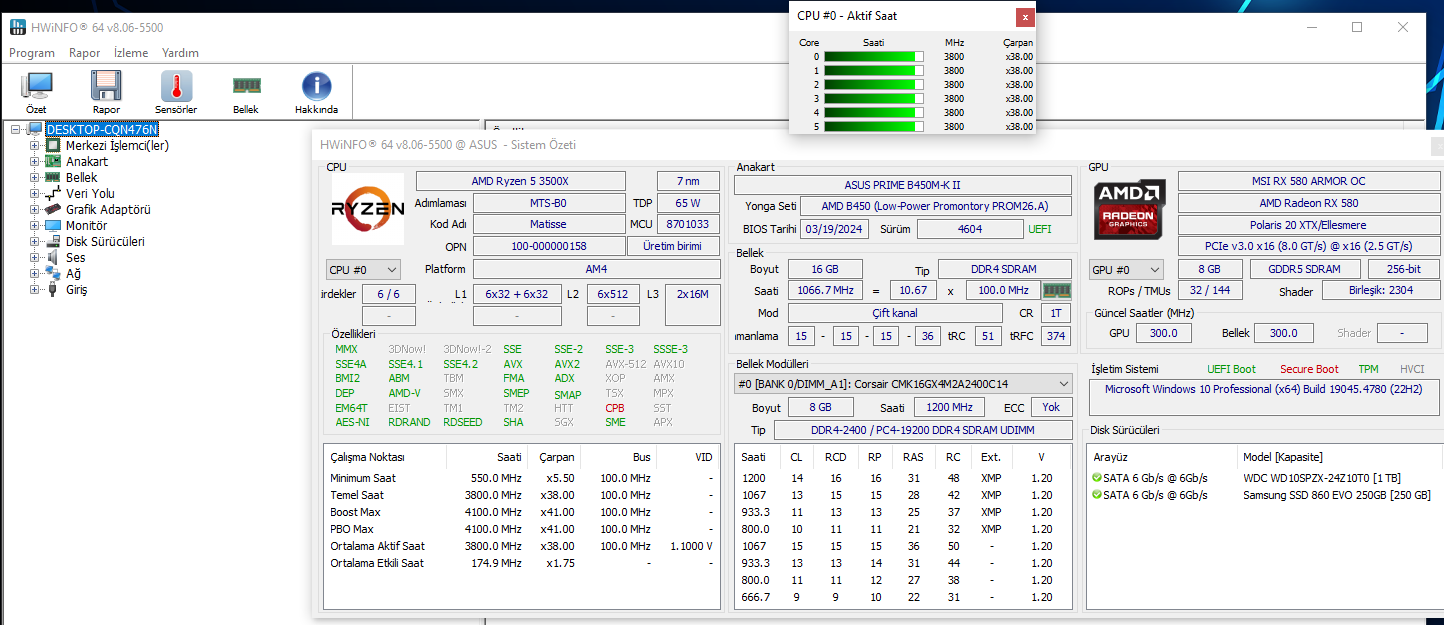Viewport: 1444px width, 625px height.
Task: Select the Merkezi İşlemci(ler) tree icon
Action: pos(53,145)
